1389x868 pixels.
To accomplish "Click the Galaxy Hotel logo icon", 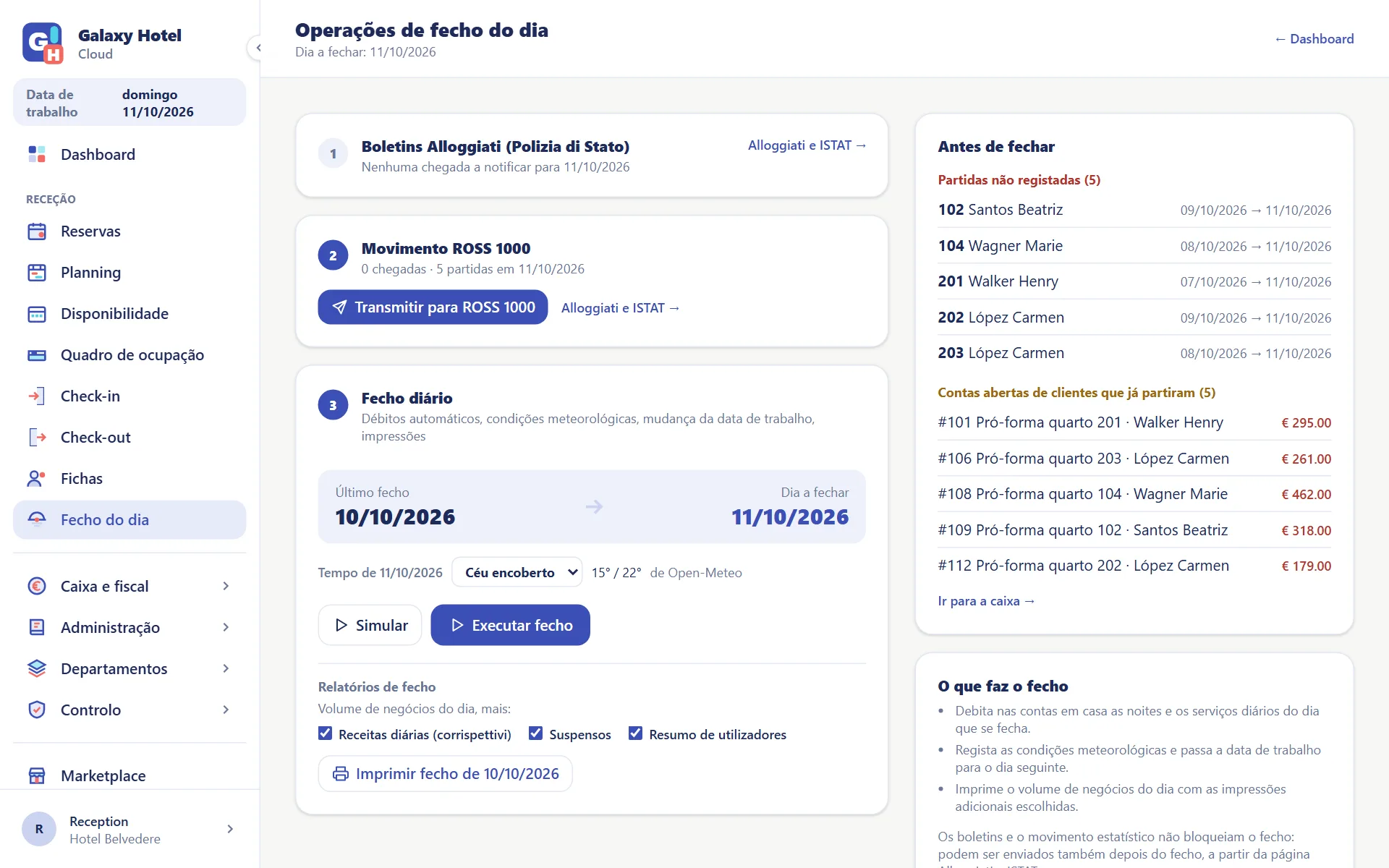I will (x=43, y=43).
